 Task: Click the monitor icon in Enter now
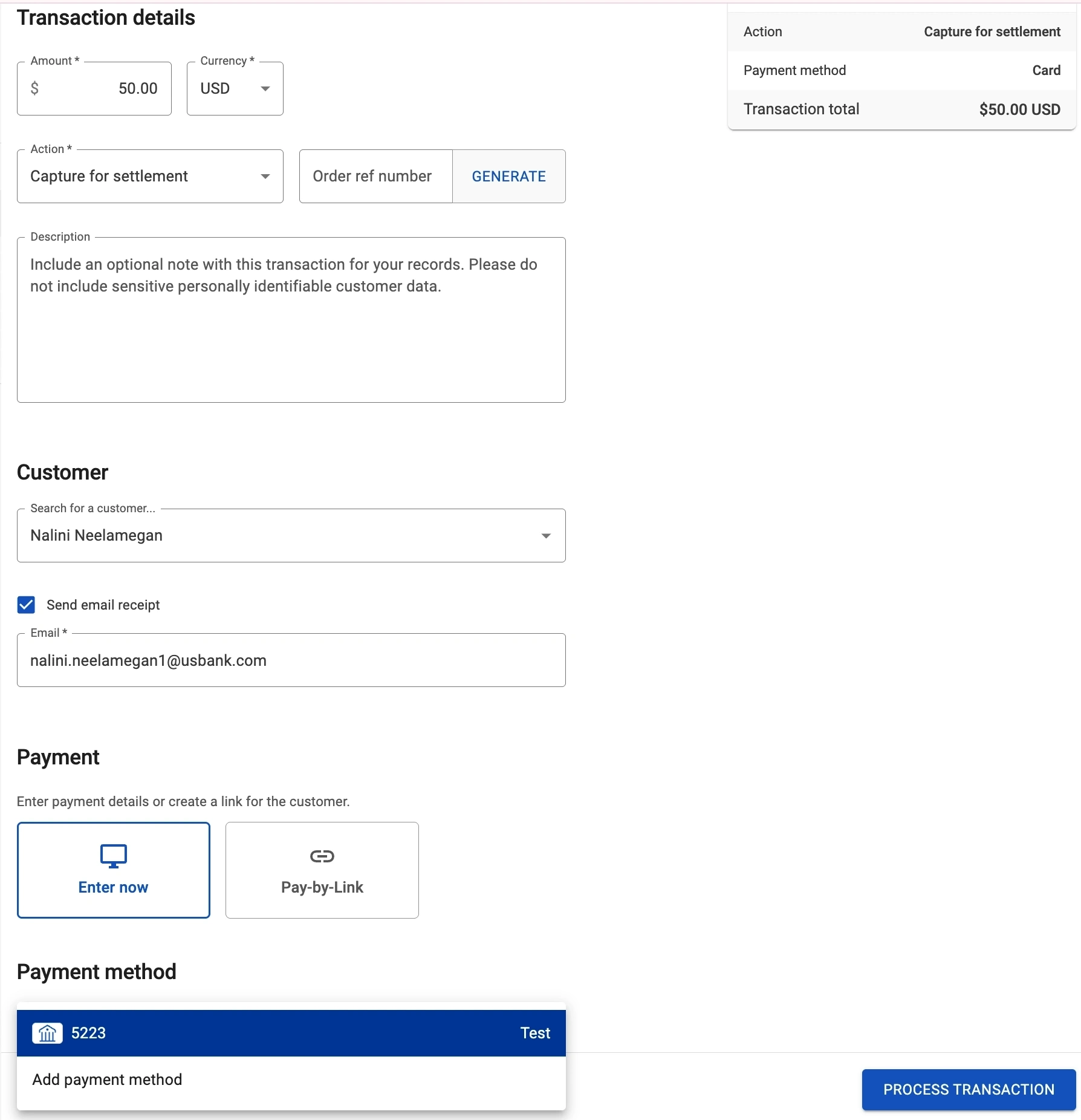(113, 856)
